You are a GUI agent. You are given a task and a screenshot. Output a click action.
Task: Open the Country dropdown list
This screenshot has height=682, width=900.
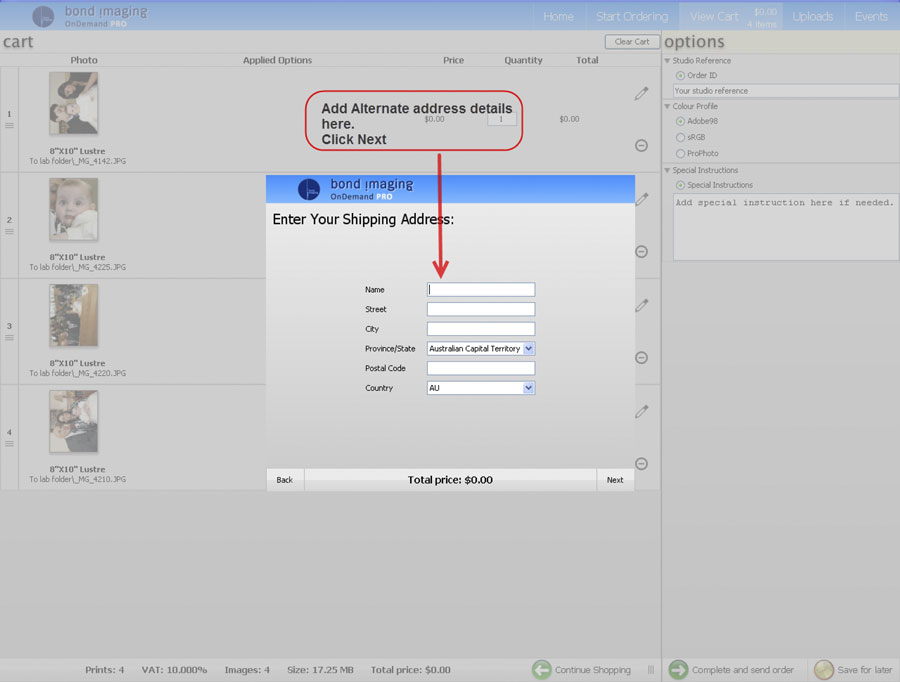529,388
